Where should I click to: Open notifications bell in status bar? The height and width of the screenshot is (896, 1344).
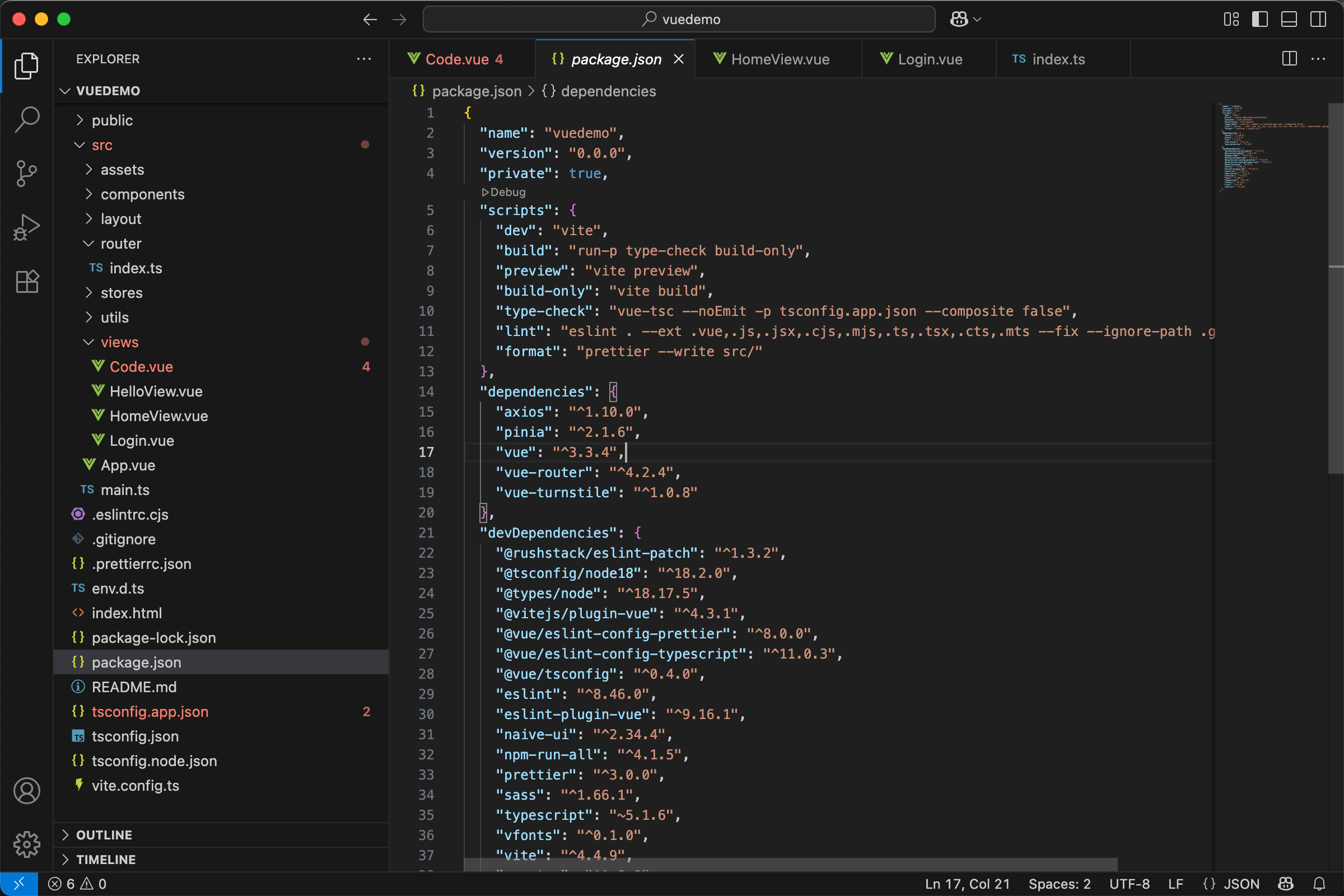pyautogui.click(x=1319, y=884)
